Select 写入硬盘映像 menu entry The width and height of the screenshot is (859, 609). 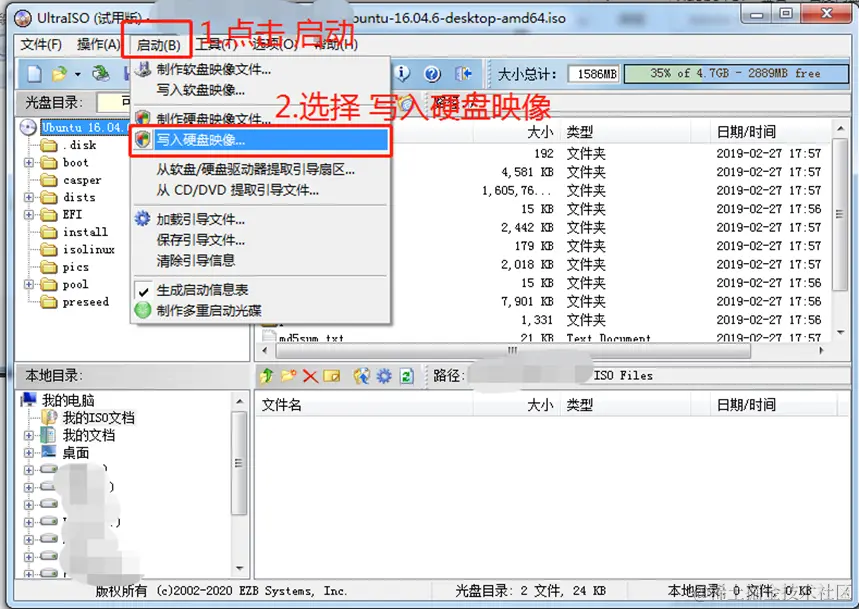261,140
